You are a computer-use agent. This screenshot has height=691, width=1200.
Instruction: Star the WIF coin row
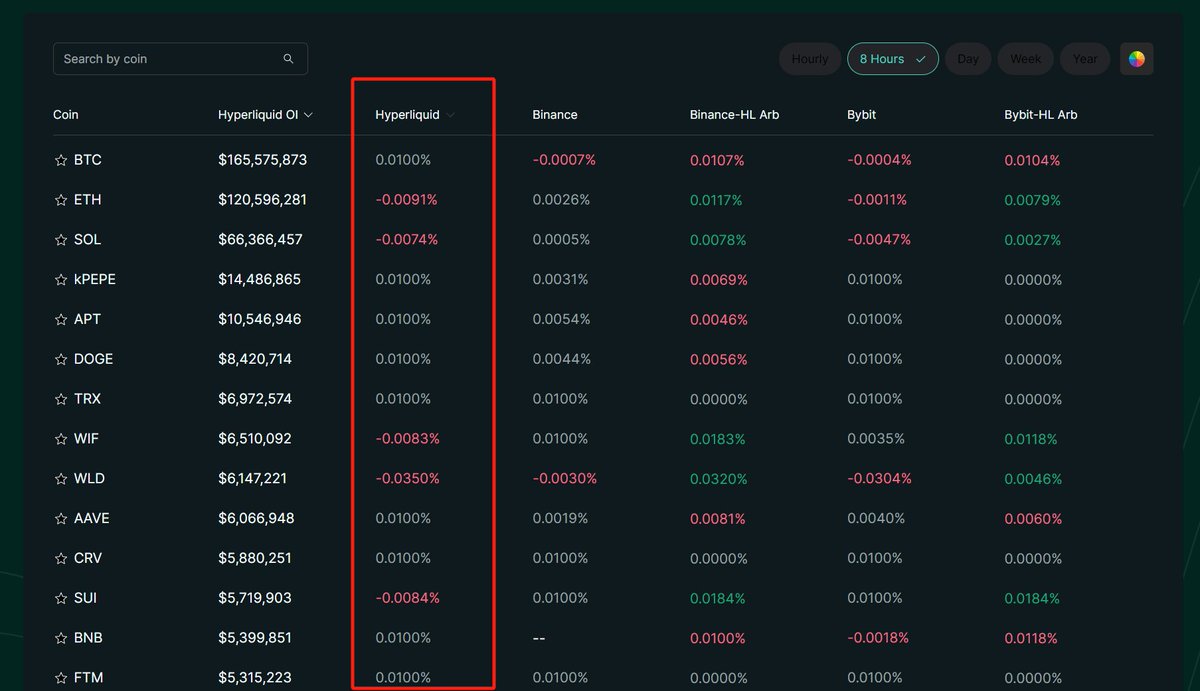60,439
